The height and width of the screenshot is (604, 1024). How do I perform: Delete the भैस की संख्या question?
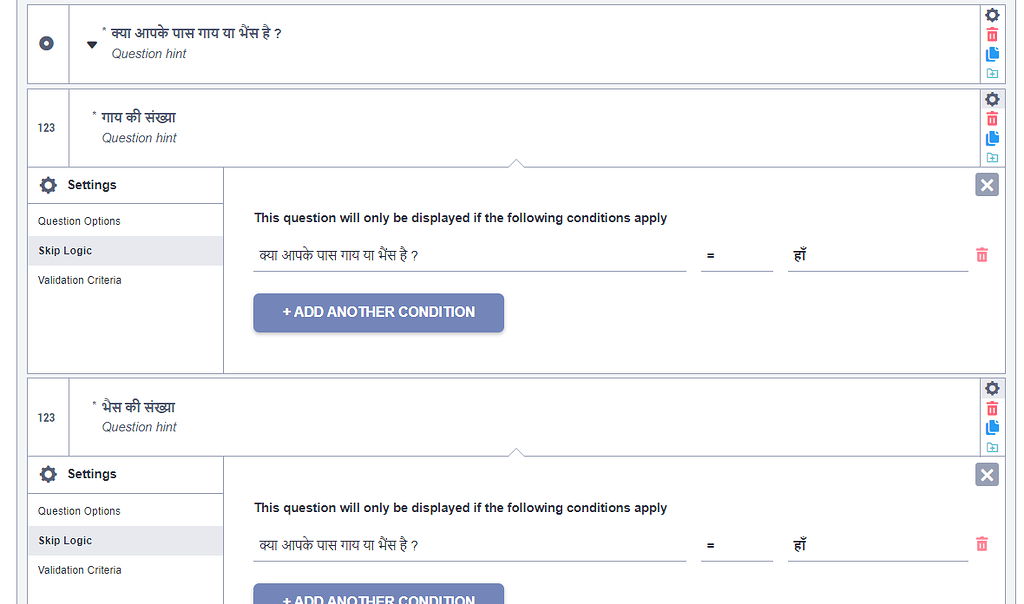tap(992, 408)
